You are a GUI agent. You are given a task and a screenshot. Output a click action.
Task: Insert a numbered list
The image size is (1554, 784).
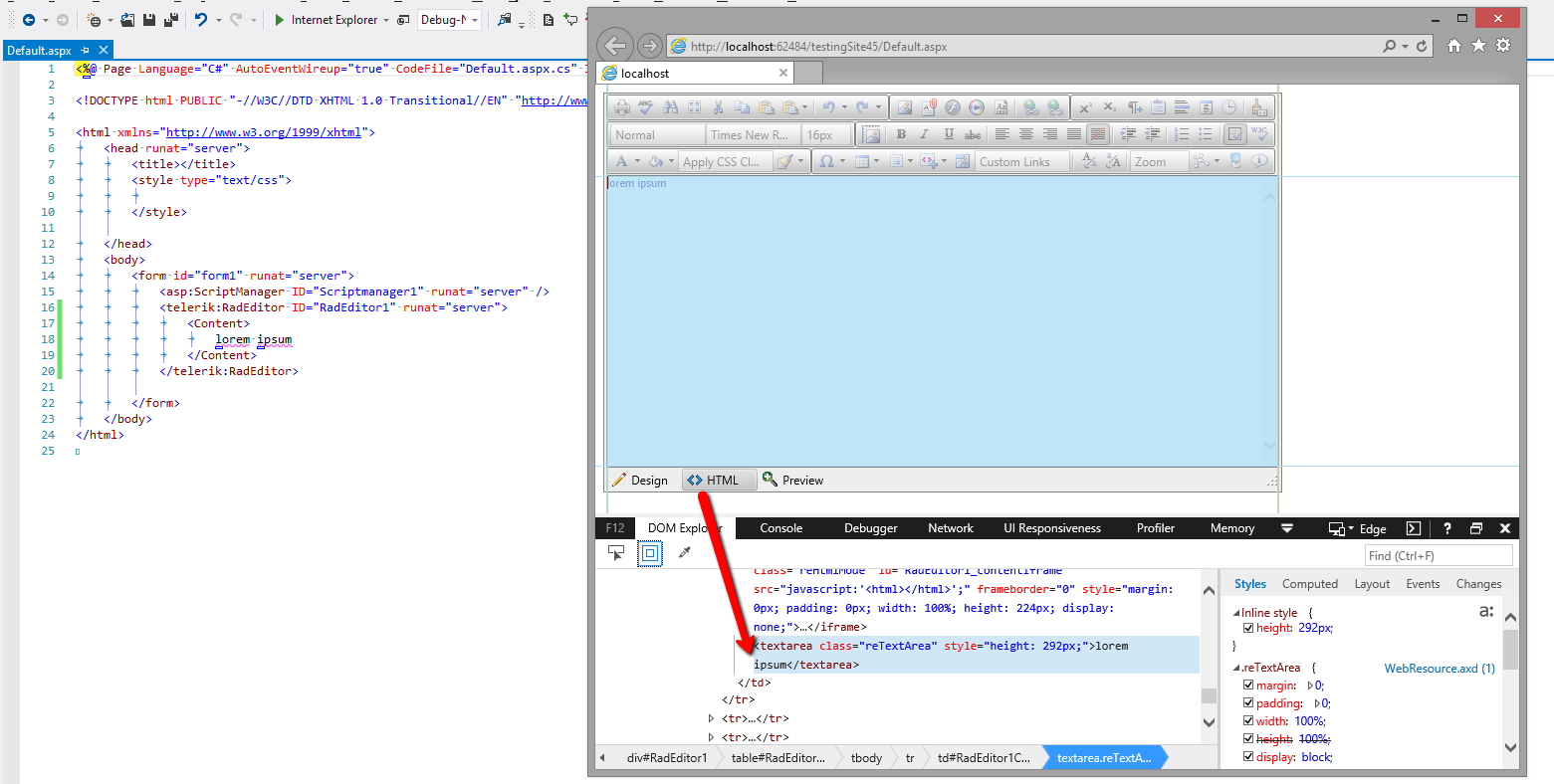[x=1182, y=134]
